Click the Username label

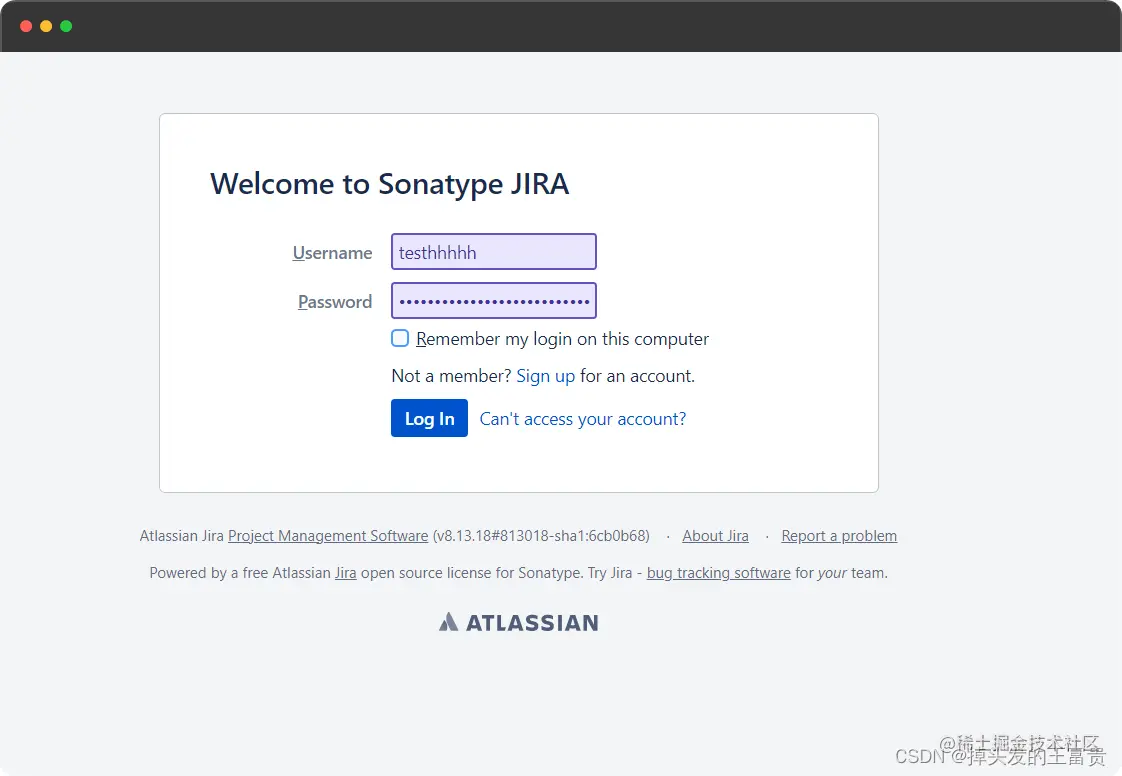(332, 253)
